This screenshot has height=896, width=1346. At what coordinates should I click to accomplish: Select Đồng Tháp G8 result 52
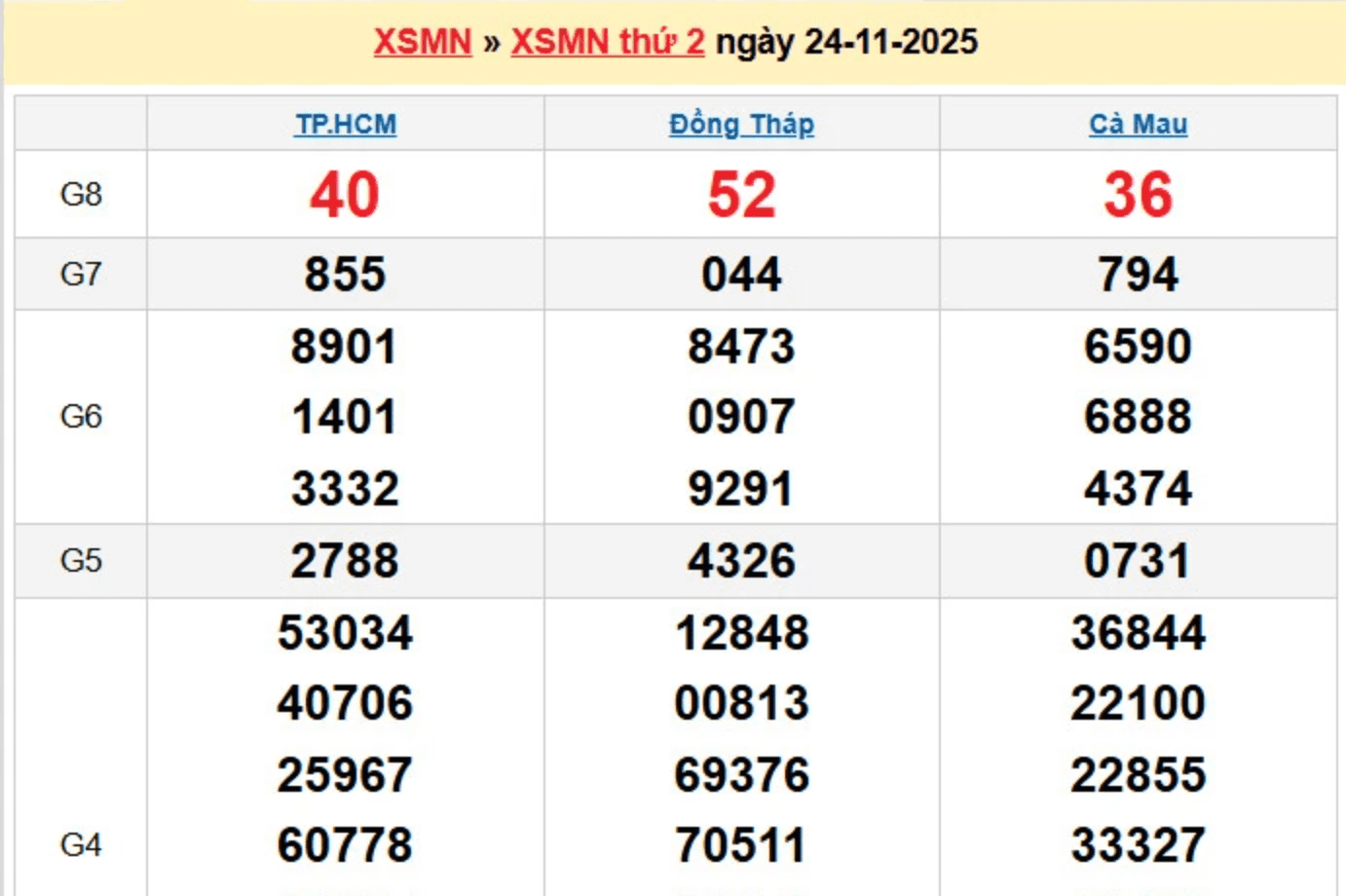coord(741,195)
